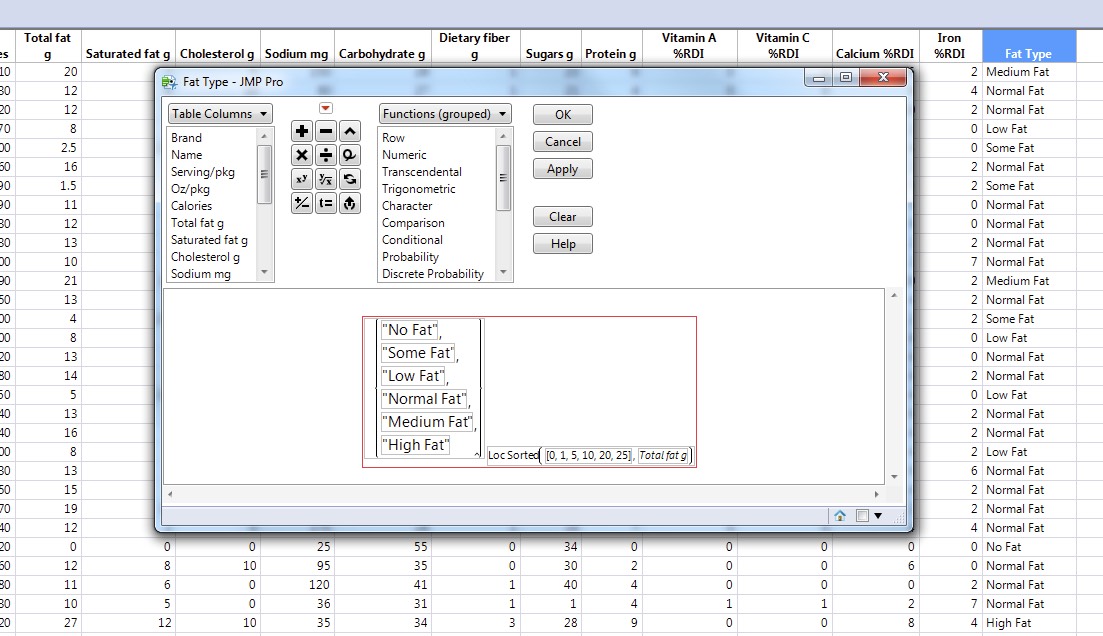
Task: Open the red triangle formula editor menu
Action: [x=324, y=106]
